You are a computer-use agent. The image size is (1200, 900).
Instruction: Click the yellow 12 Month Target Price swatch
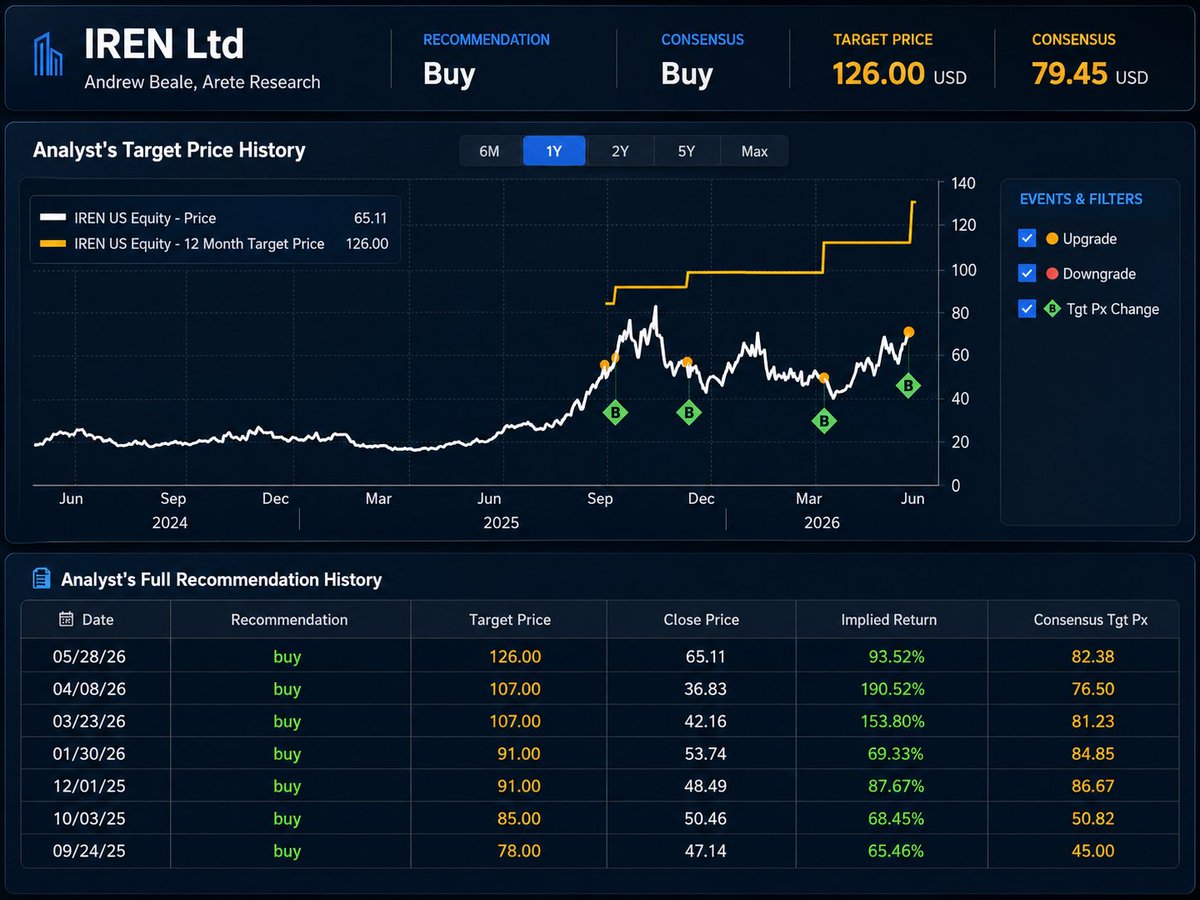coord(52,243)
